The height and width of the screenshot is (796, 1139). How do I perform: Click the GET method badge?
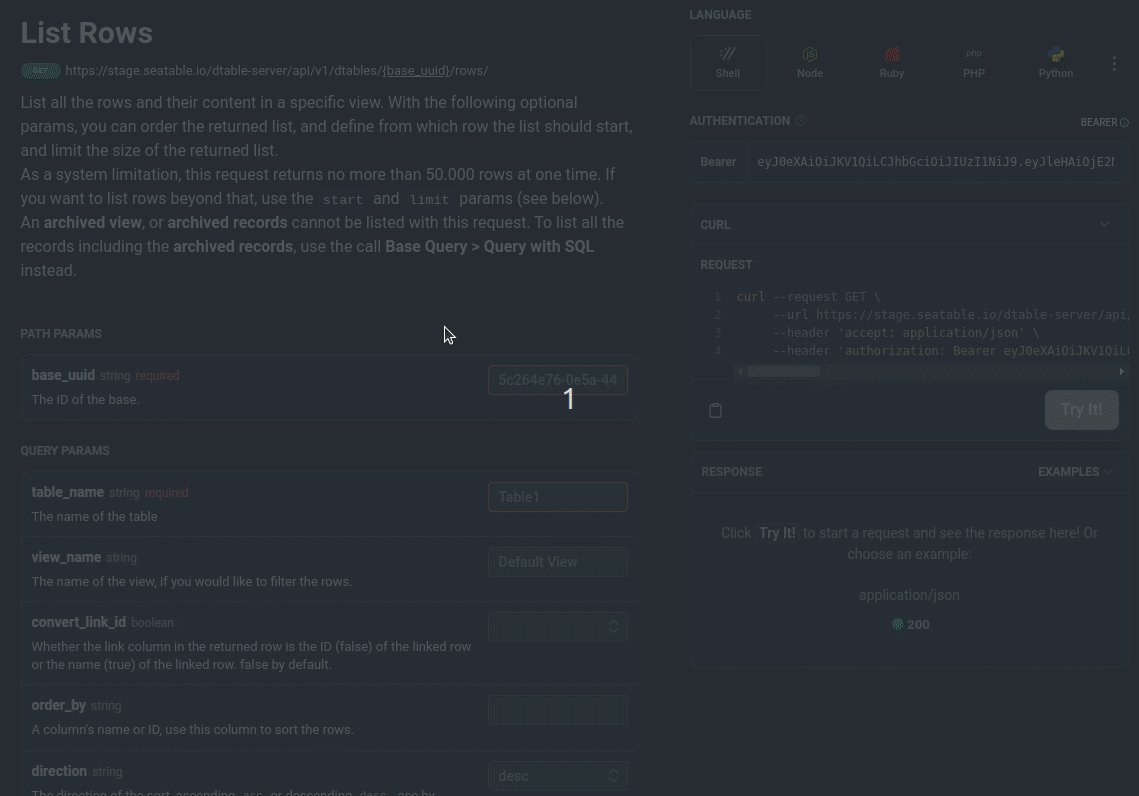(x=41, y=70)
